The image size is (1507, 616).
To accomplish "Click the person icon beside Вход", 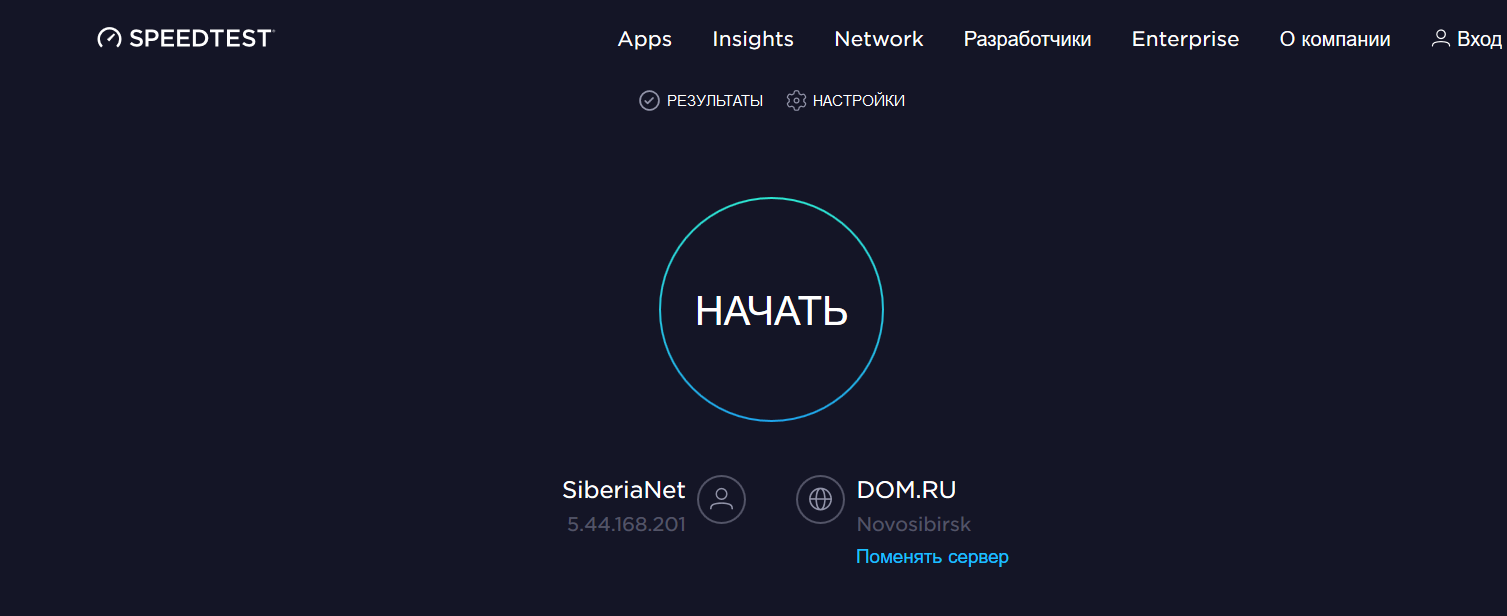I will pos(1441,39).
